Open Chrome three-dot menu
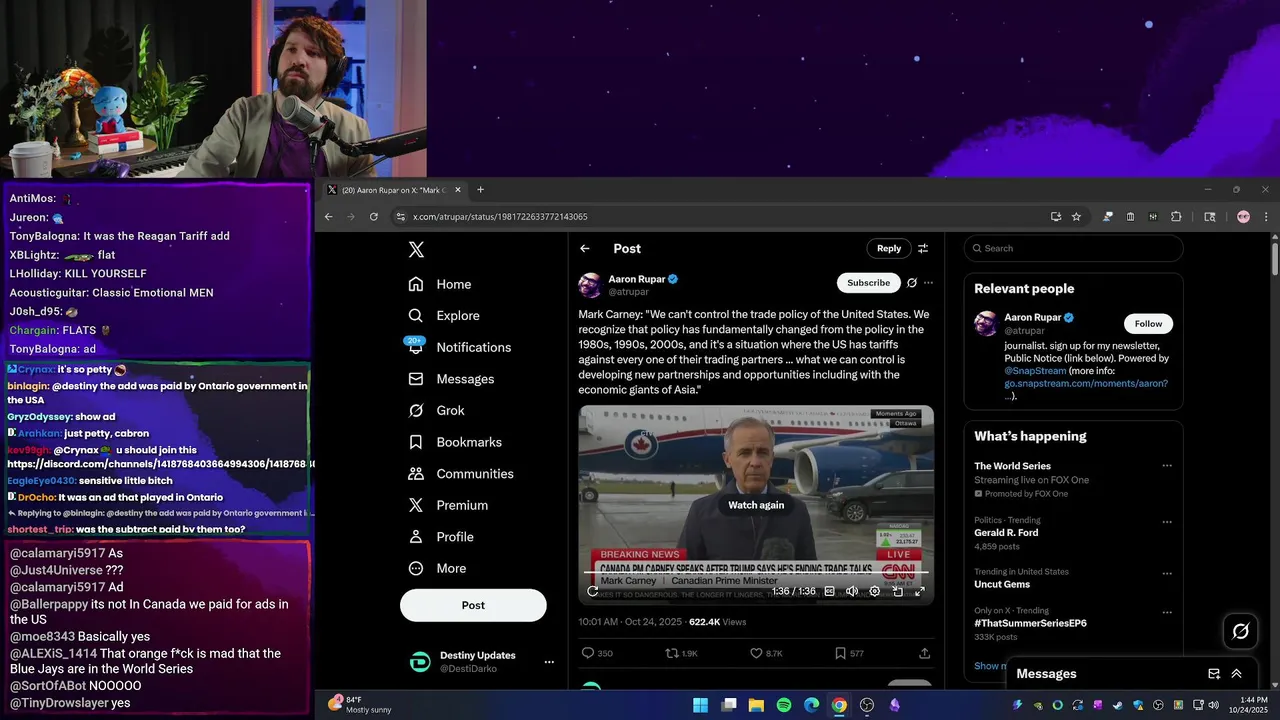This screenshot has width=1280, height=720. point(1265,217)
